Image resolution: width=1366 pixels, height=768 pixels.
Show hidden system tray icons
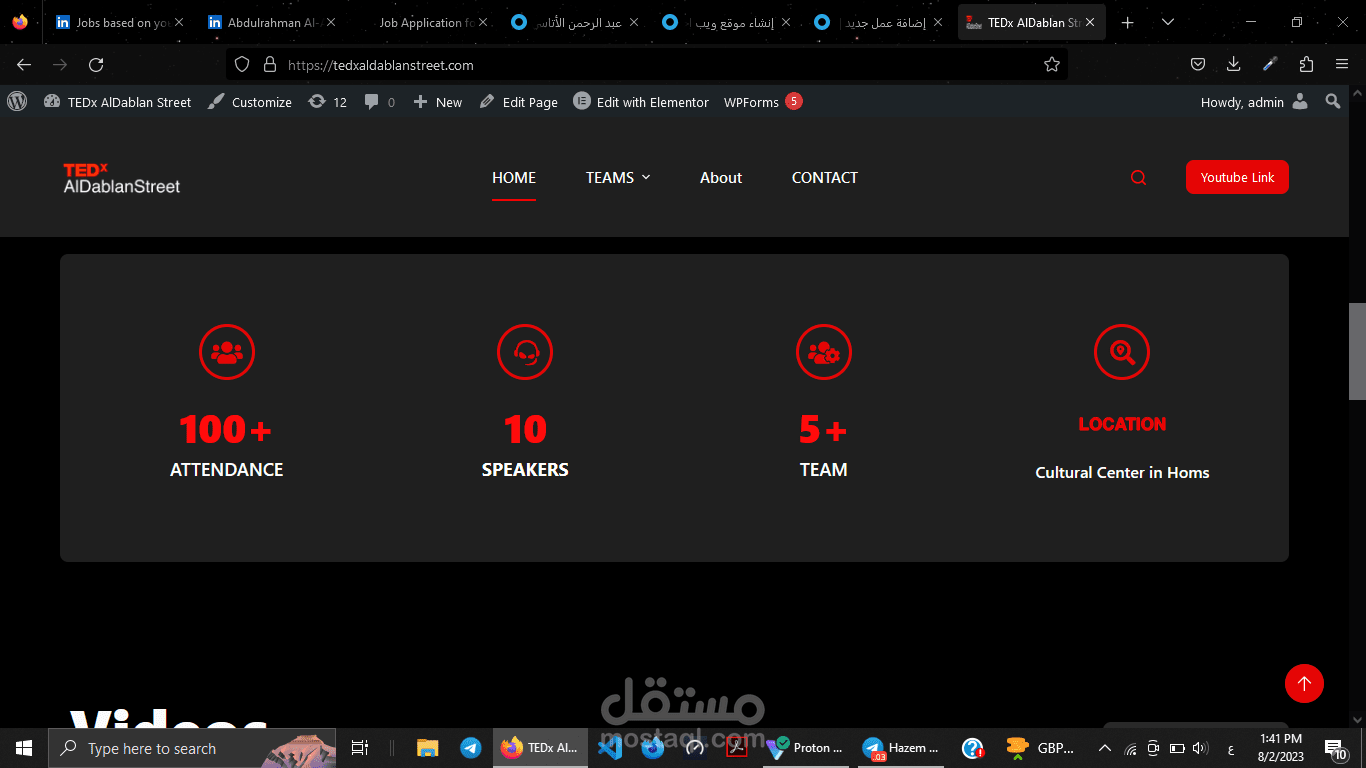[1105, 748]
